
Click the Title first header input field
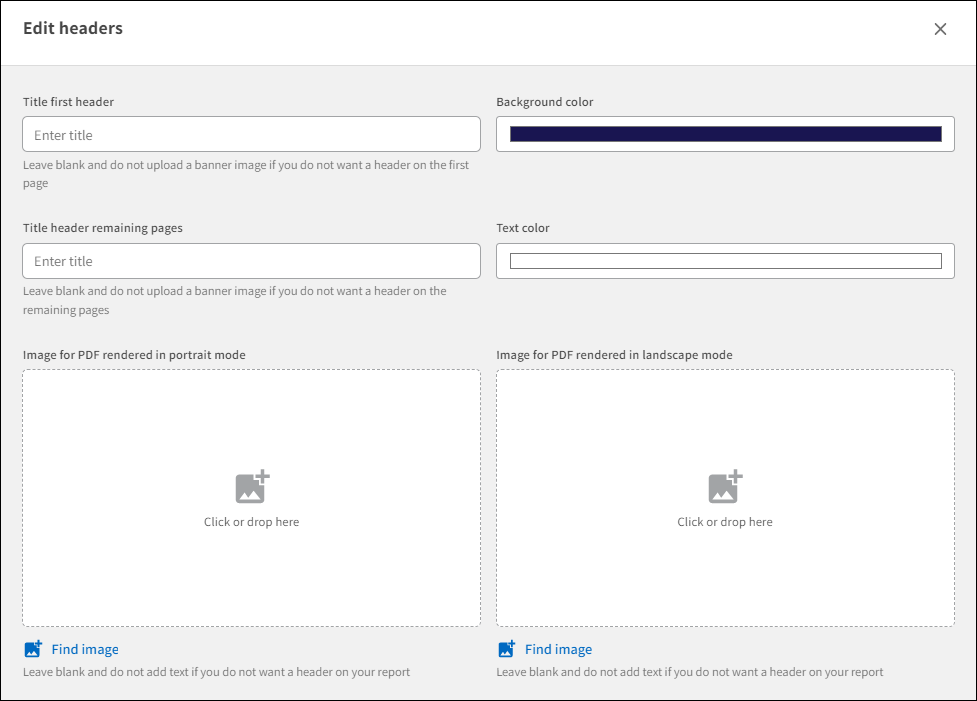[x=251, y=134]
